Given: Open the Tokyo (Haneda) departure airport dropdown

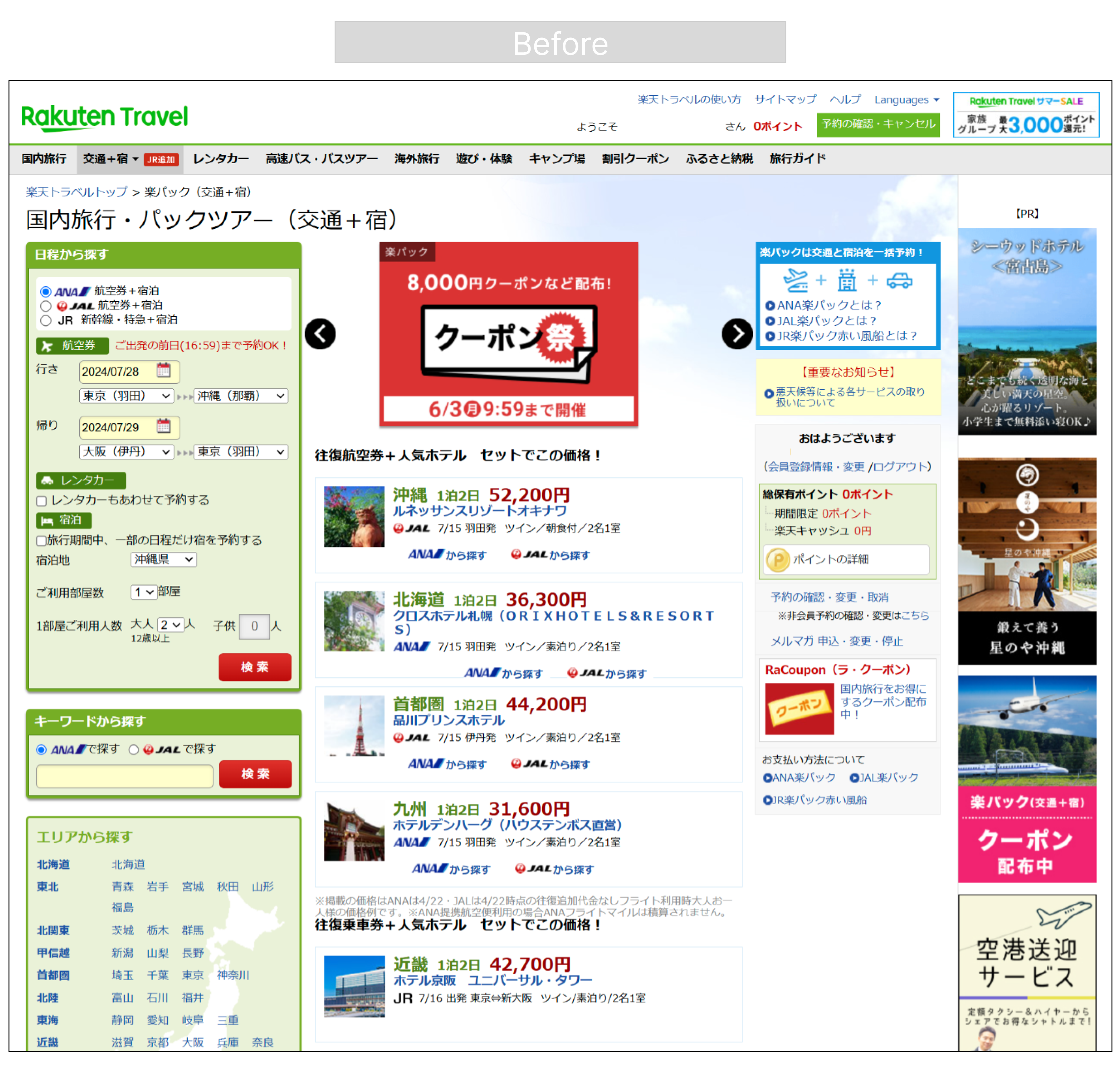Looking at the screenshot, I should [x=126, y=396].
